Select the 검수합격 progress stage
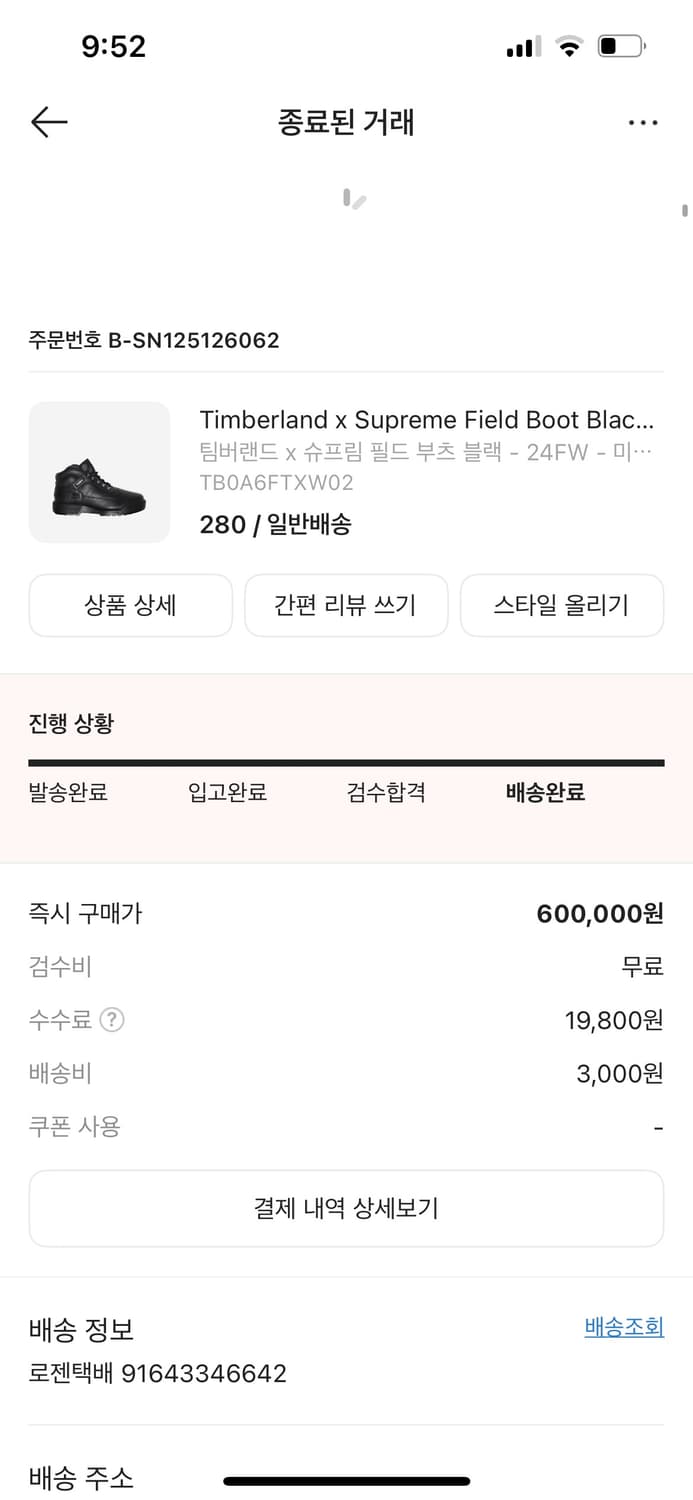 [x=387, y=792]
